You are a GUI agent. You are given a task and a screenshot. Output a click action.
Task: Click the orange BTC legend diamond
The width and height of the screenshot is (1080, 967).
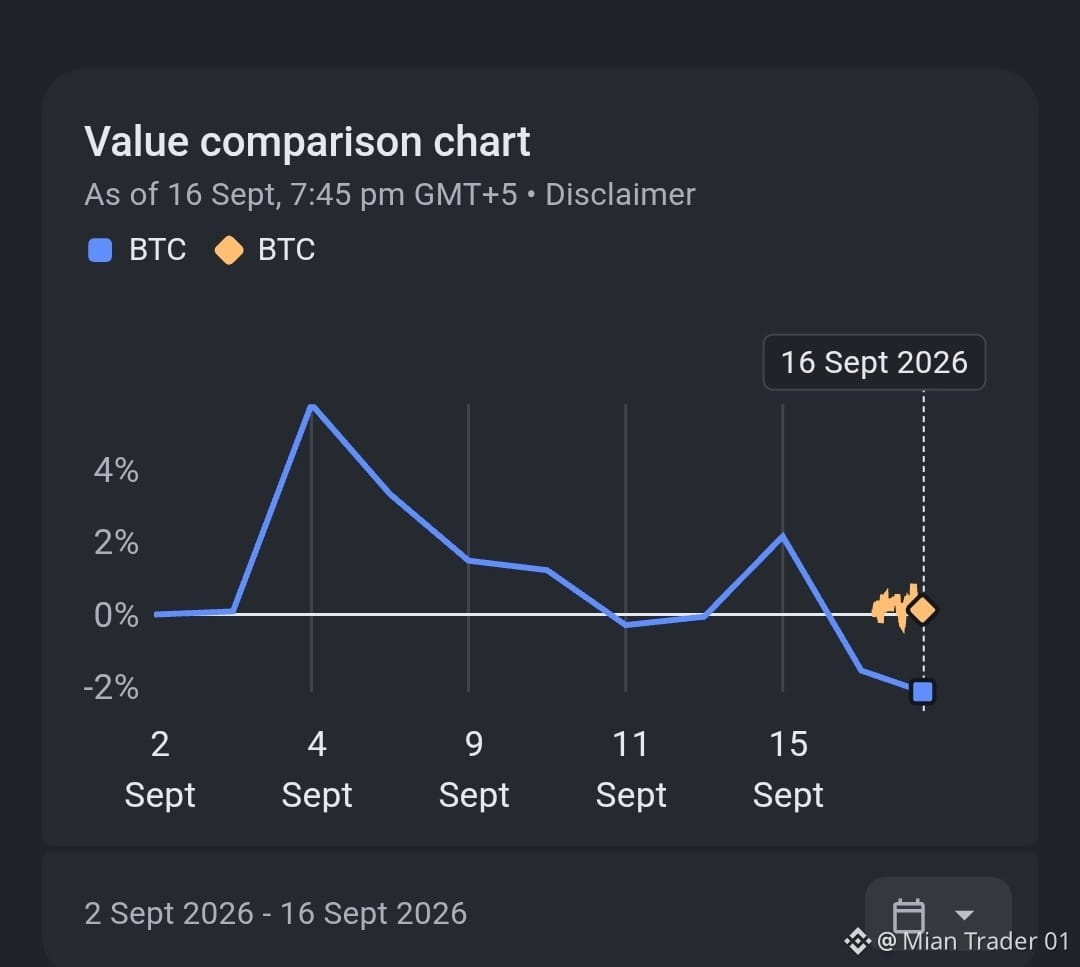[229, 250]
